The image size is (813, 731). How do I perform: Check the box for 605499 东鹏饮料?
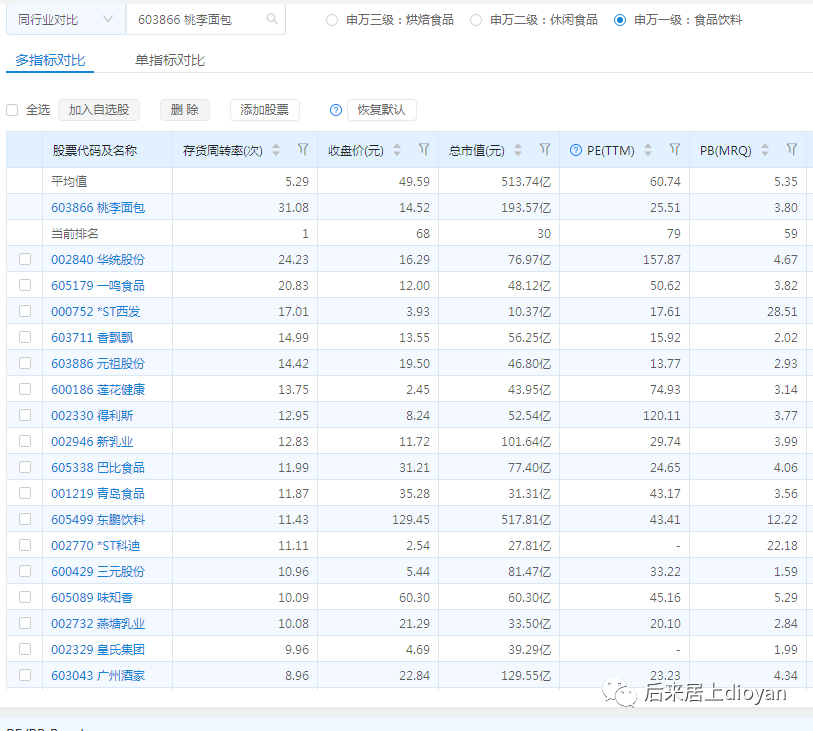pos(25,519)
